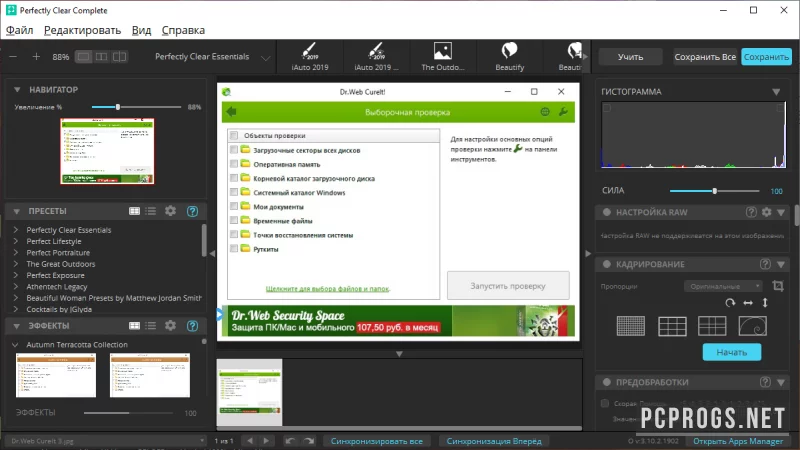Viewport: 800px width, 450px height.
Task: Click the Учить button
Action: click(631, 57)
